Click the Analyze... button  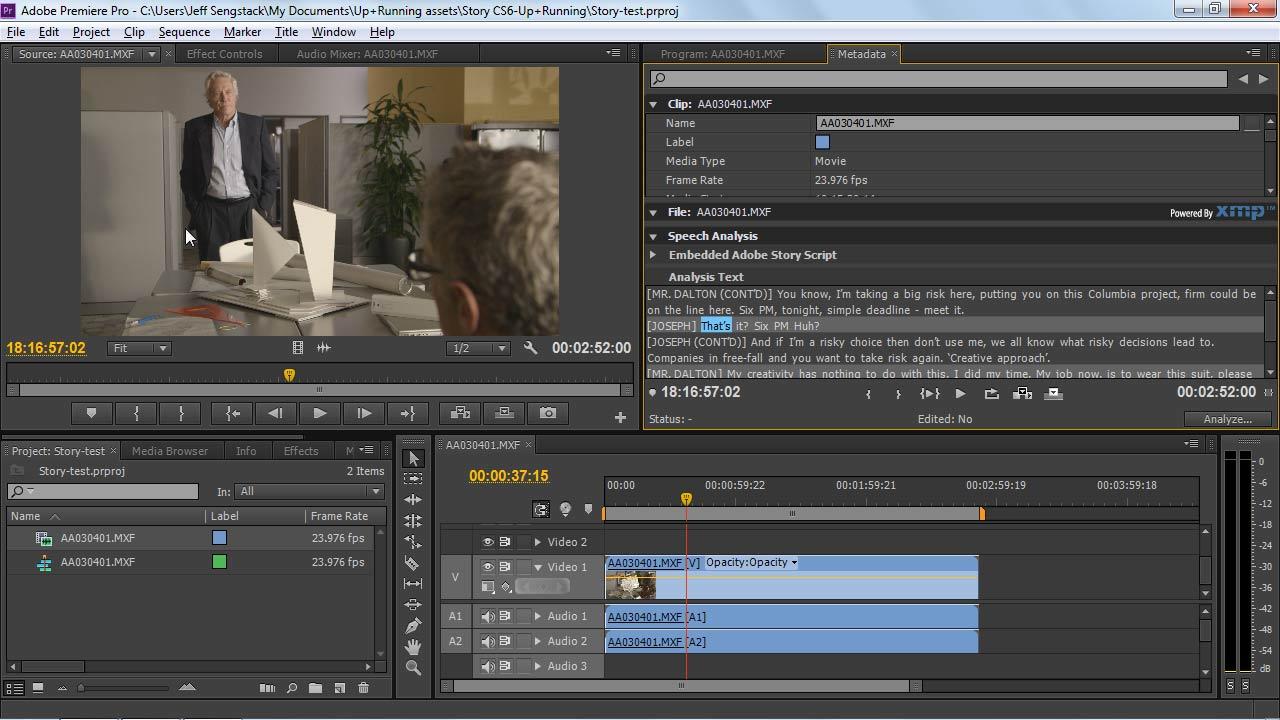[1227, 419]
